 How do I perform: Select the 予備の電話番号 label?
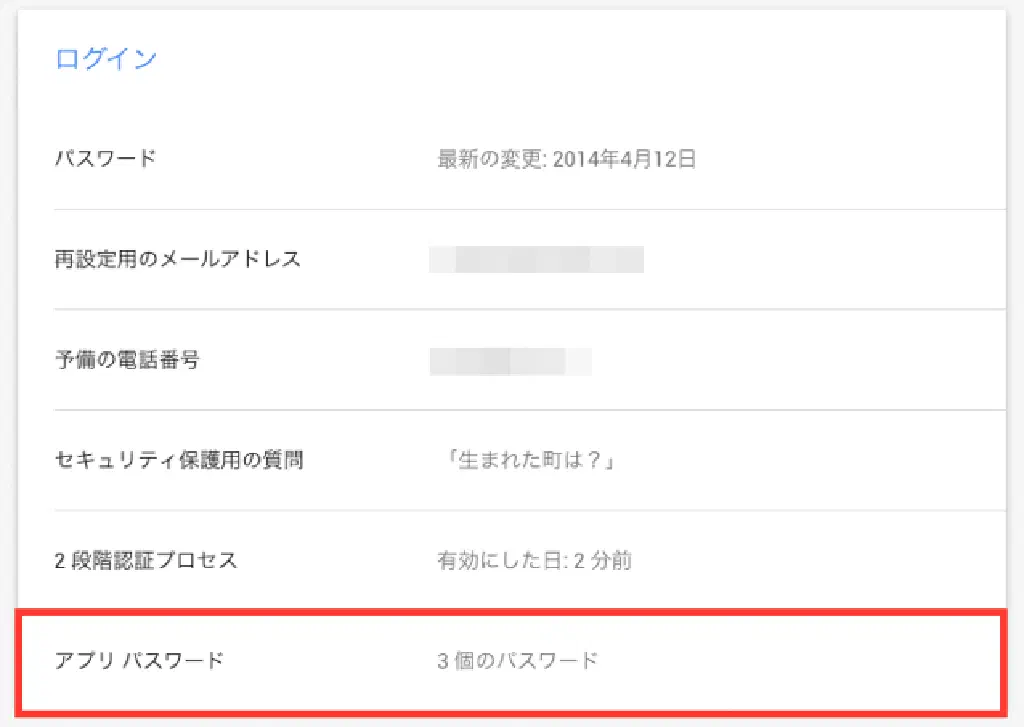pyautogui.click(x=127, y=360)
